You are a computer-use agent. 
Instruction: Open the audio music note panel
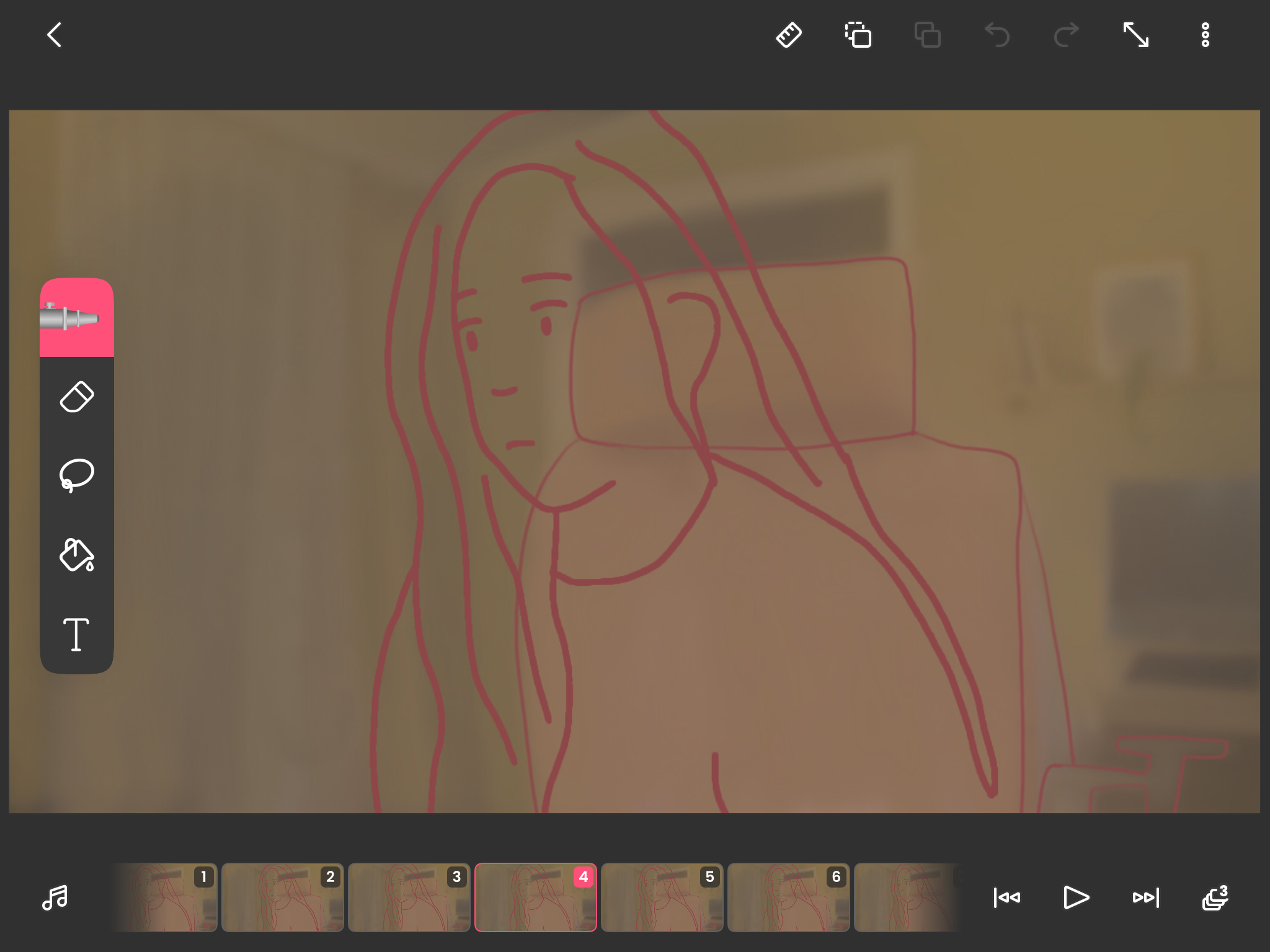55,897
